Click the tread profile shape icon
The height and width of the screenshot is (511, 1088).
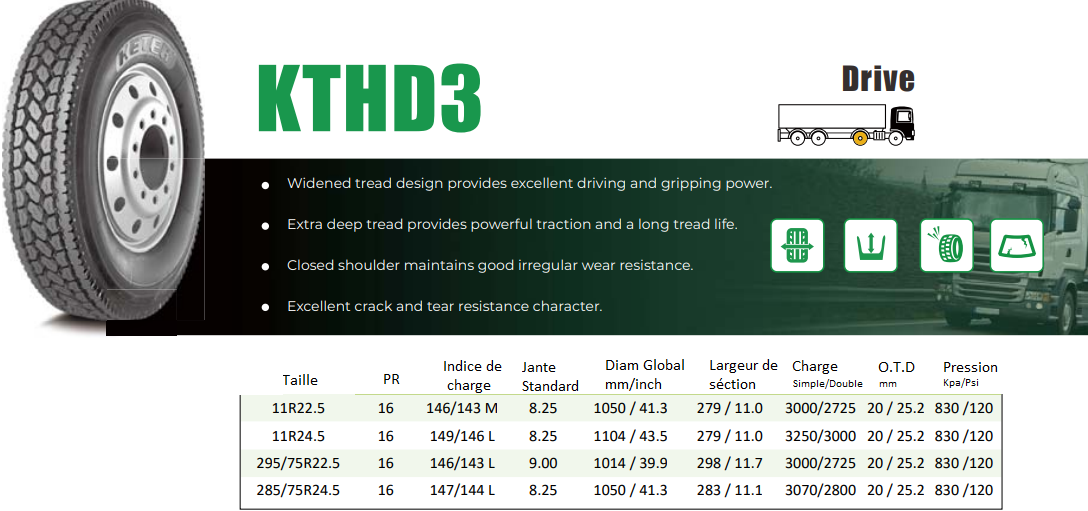click(1017, 245)
